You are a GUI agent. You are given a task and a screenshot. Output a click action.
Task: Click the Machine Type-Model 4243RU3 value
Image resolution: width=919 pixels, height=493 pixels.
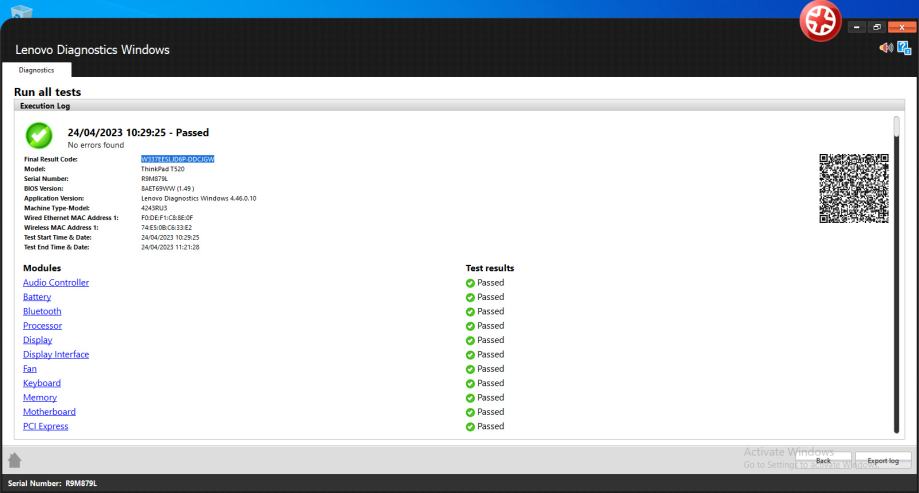tap(154, 208)
